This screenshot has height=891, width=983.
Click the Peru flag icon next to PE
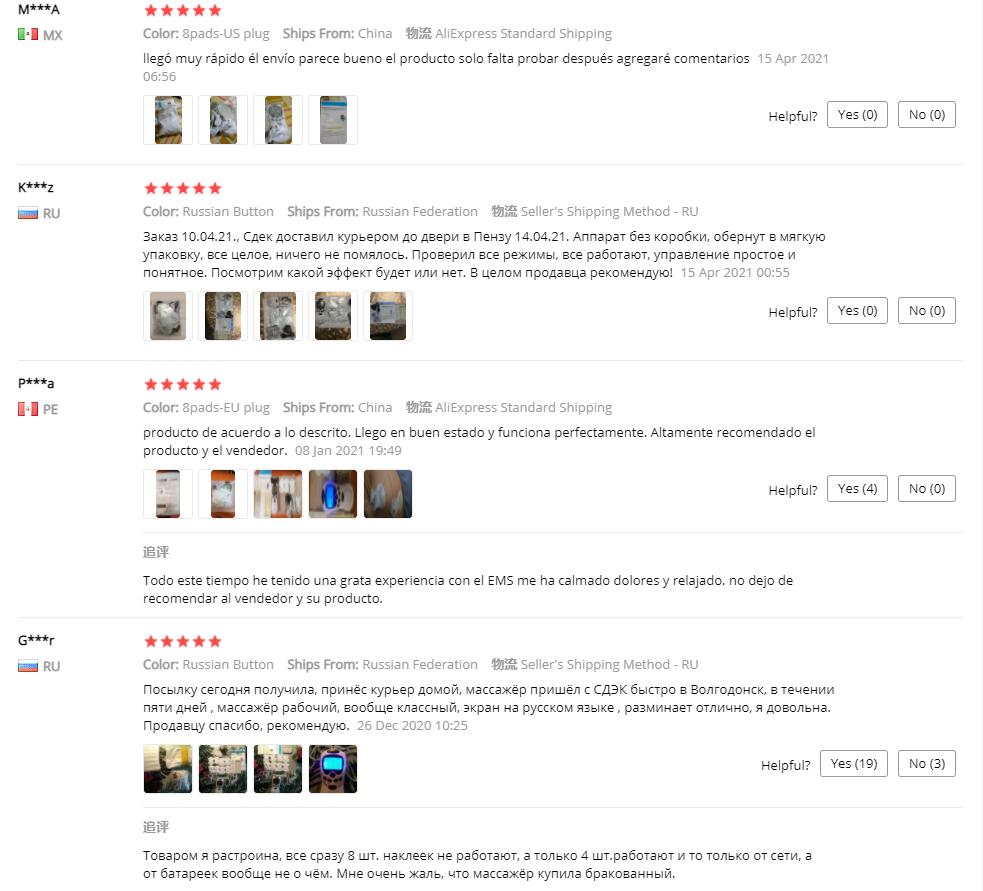pos(28,409)
